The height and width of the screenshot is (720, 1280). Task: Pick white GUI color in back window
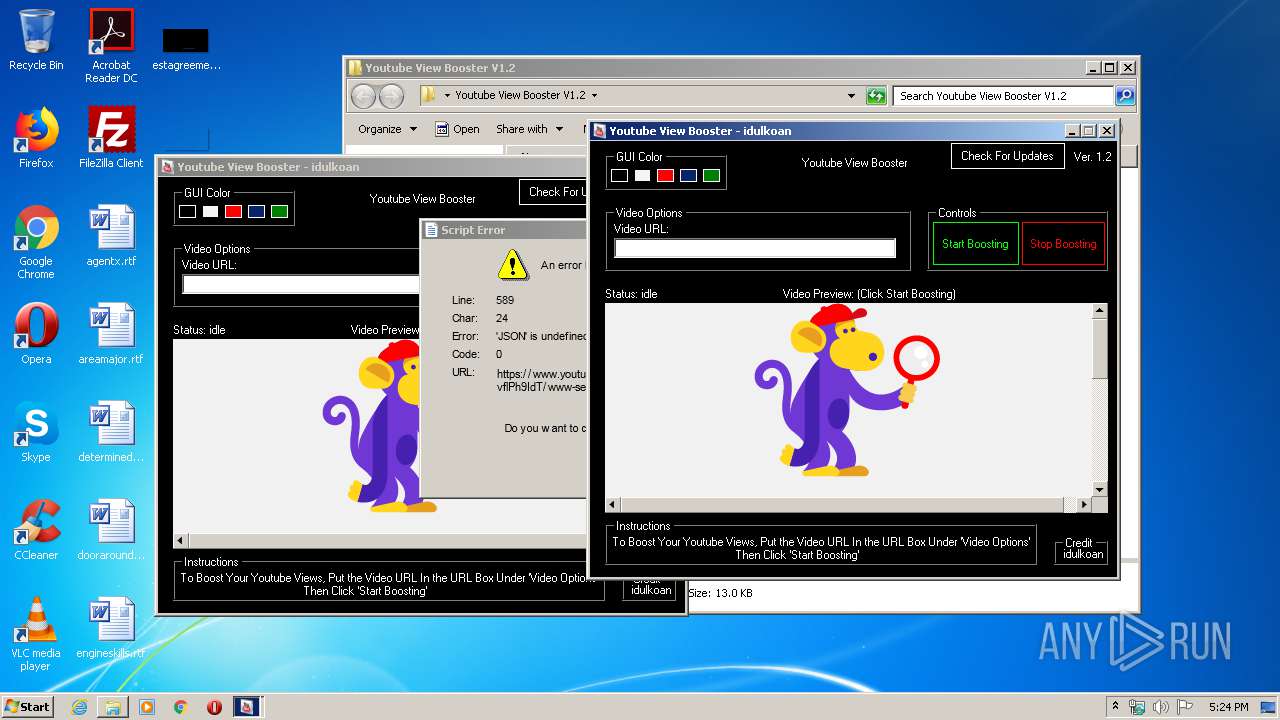click(210, 212)
